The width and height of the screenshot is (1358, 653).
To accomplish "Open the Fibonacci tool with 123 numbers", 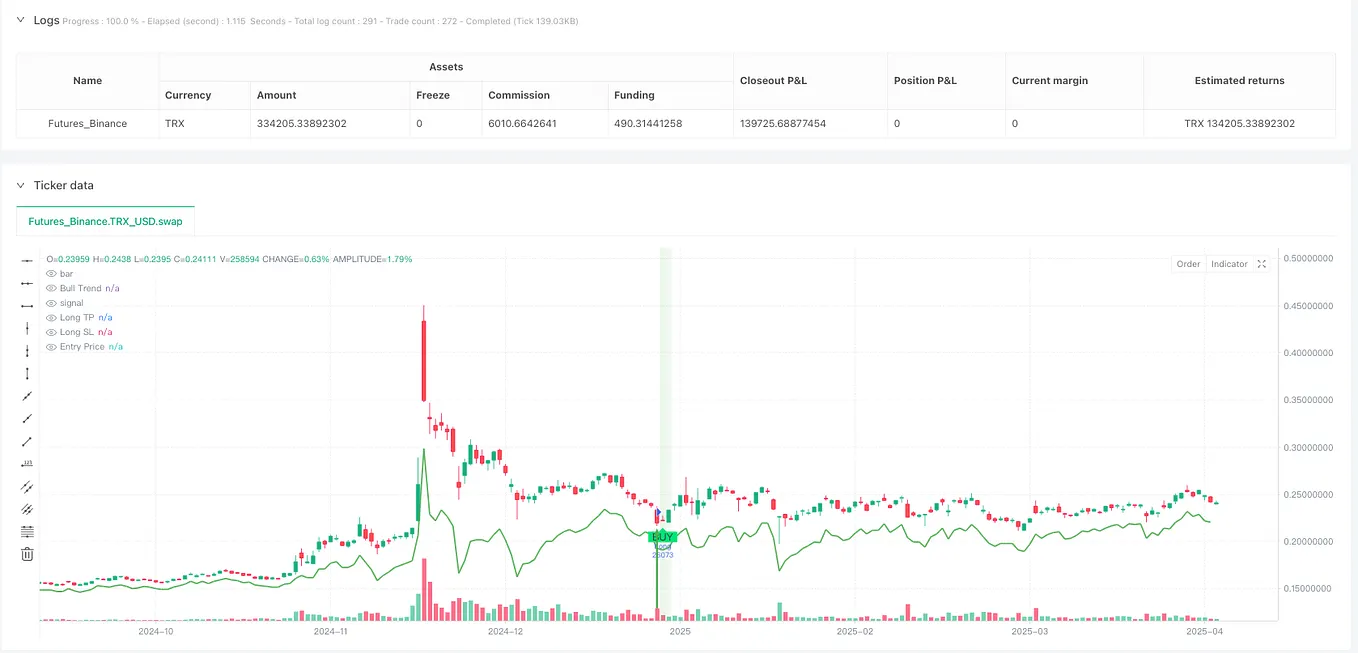I will [27, 464].
